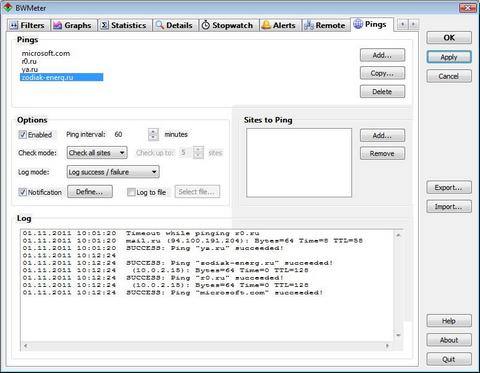Go to the Details tab
The width and height of the screenshot is (480, 373).
[175, 25]
